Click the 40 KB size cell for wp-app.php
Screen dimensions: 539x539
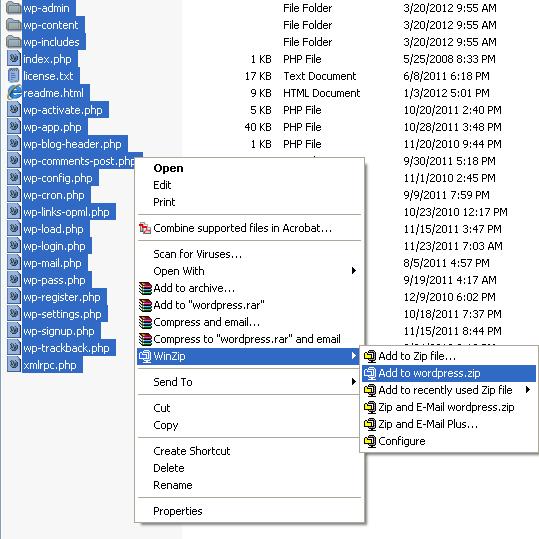[x=258, y=127]
